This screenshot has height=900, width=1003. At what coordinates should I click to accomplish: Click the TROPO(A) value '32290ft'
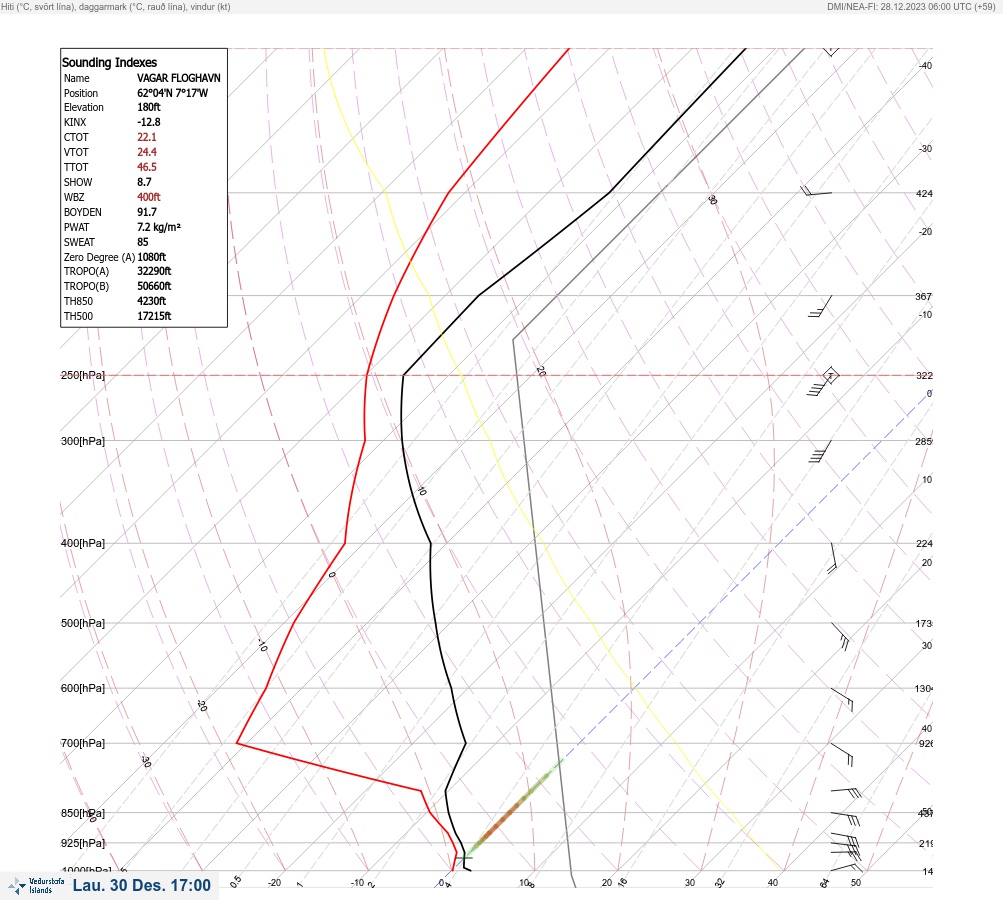click(154, 271)
